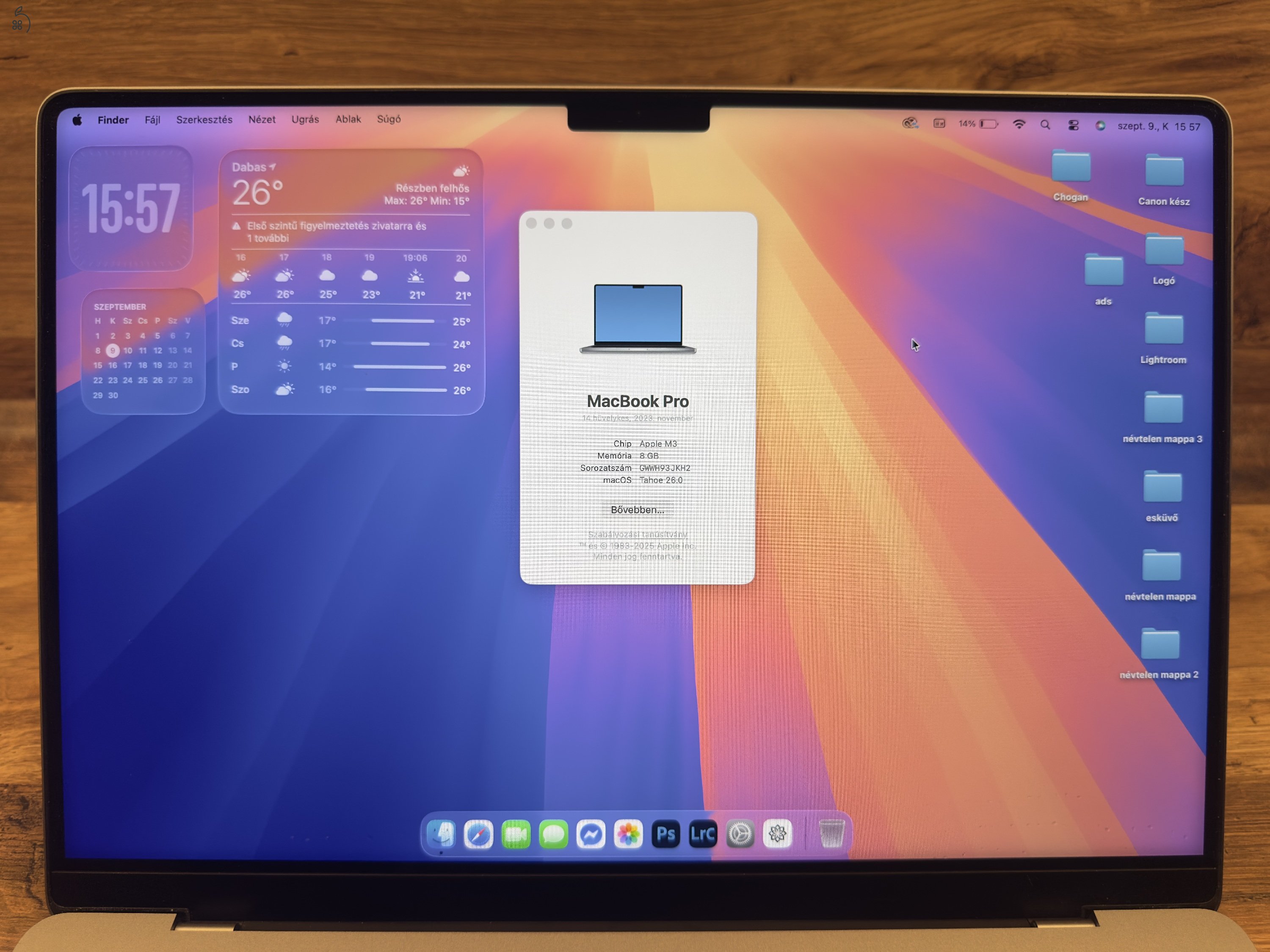The height and width of the screenshot is (952, 1270).
Task: Open the Ablak menu
Action: coord(348,119)
